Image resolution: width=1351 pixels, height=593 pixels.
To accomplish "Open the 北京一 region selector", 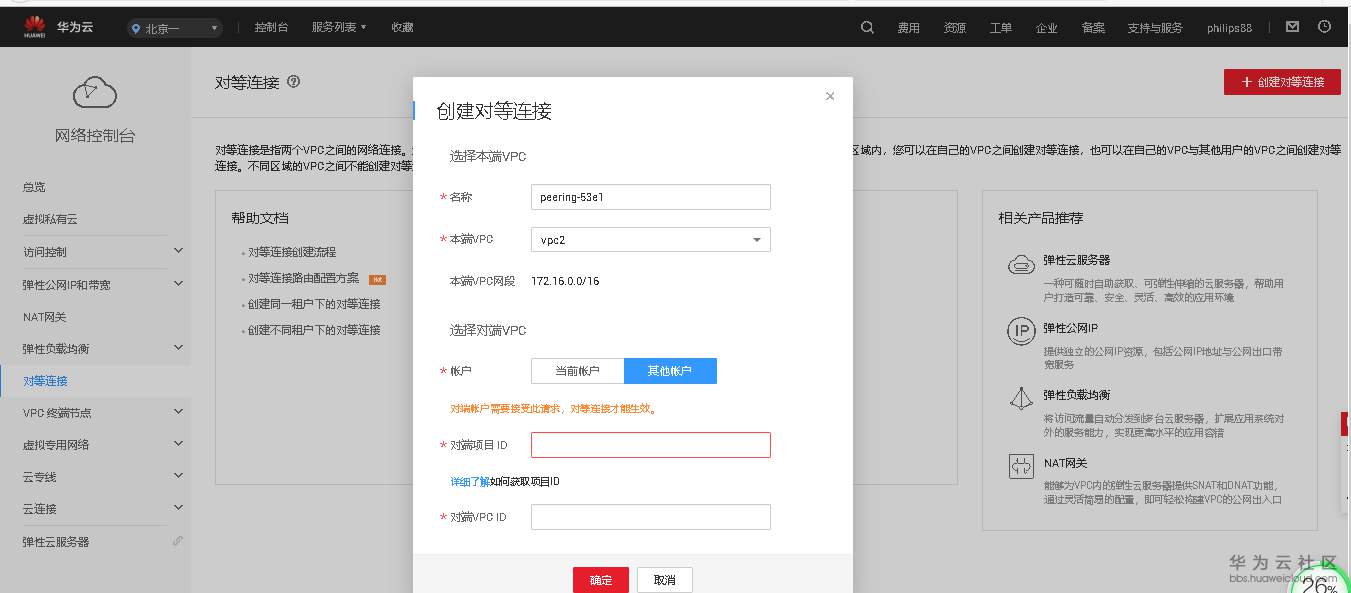I will click(x=172, y=27).
